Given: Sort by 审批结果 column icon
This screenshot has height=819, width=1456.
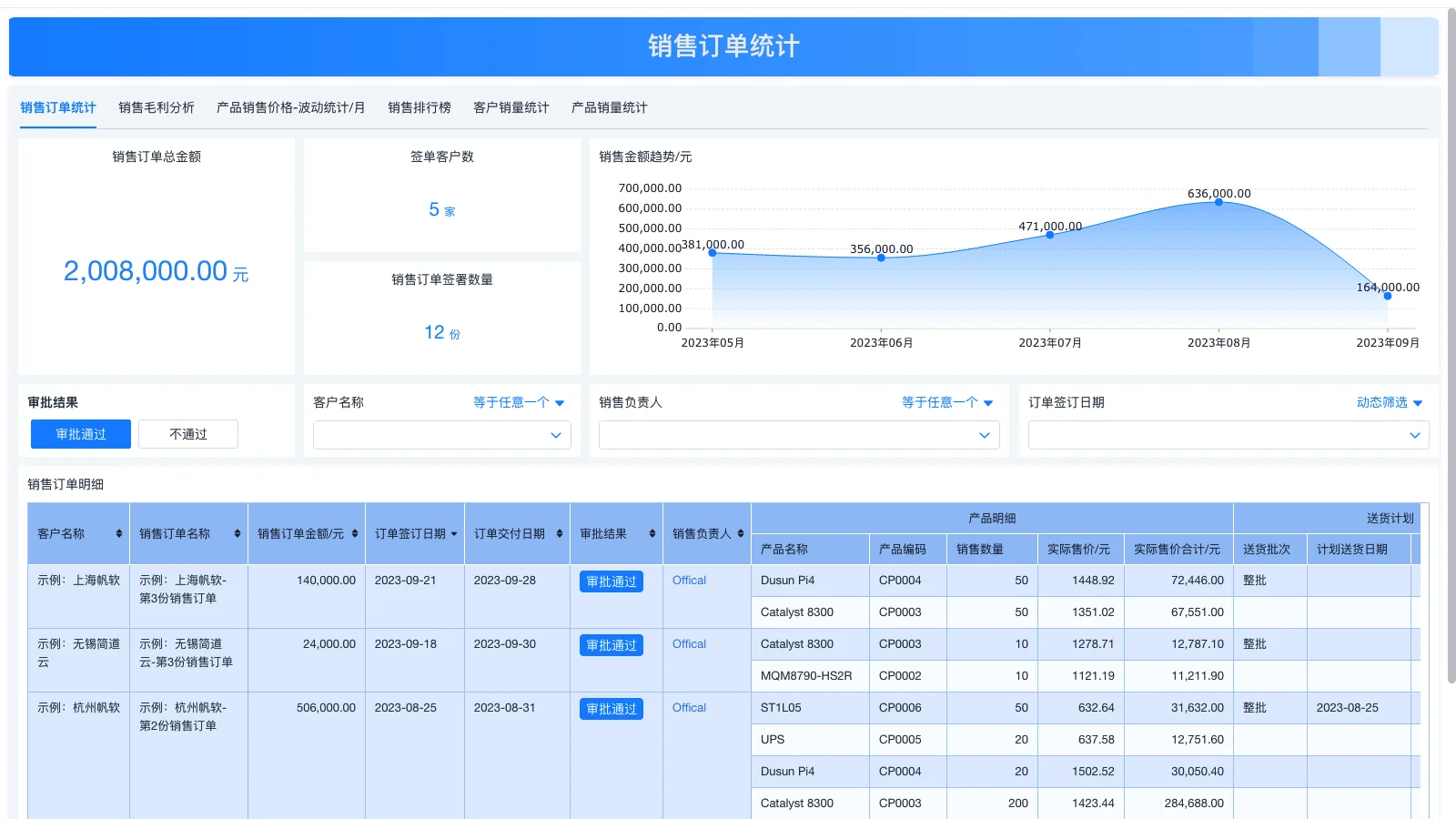Looking at the screenshot, I should tap(652, 534).
